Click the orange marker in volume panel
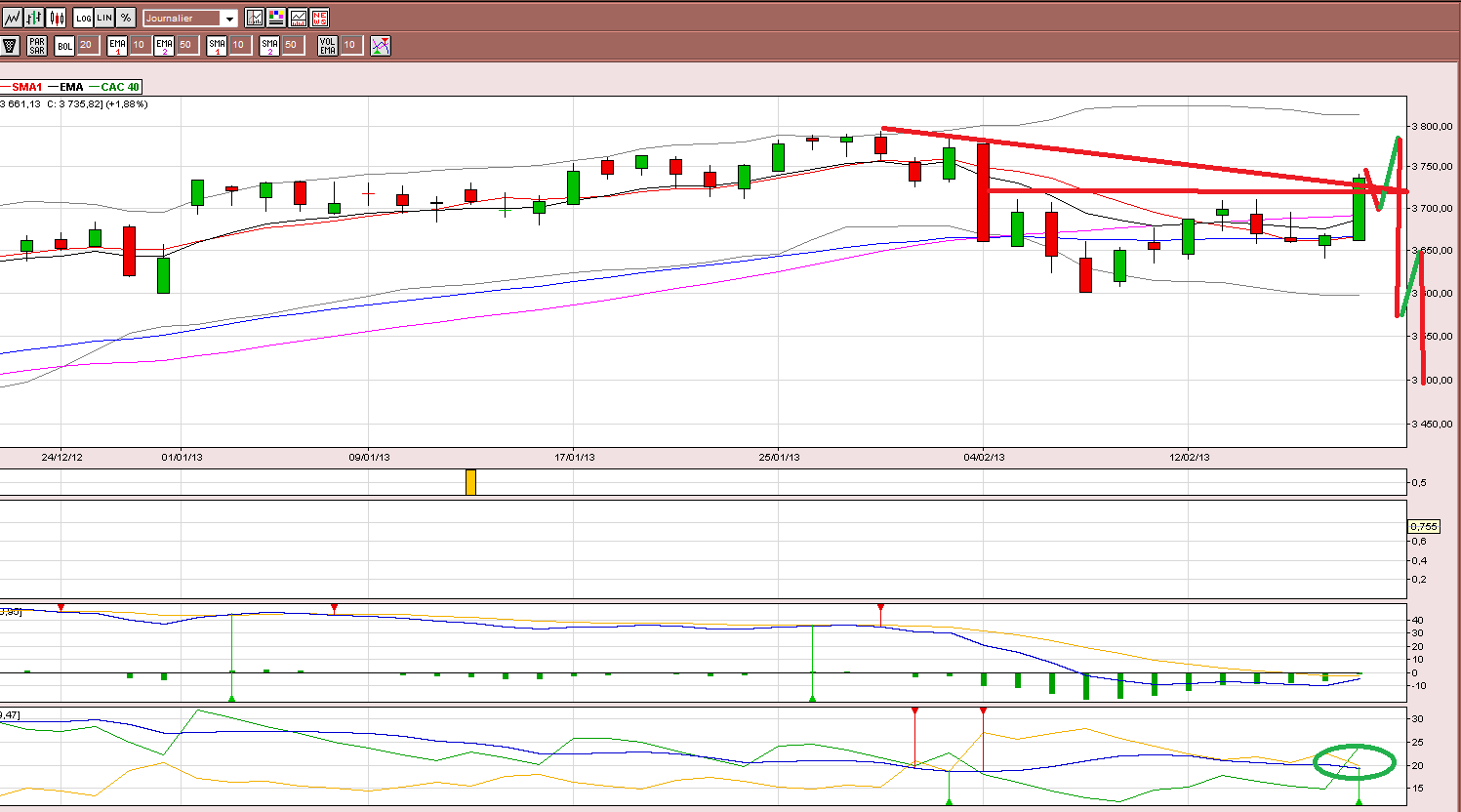The image size is (1461, 812). 470,482
